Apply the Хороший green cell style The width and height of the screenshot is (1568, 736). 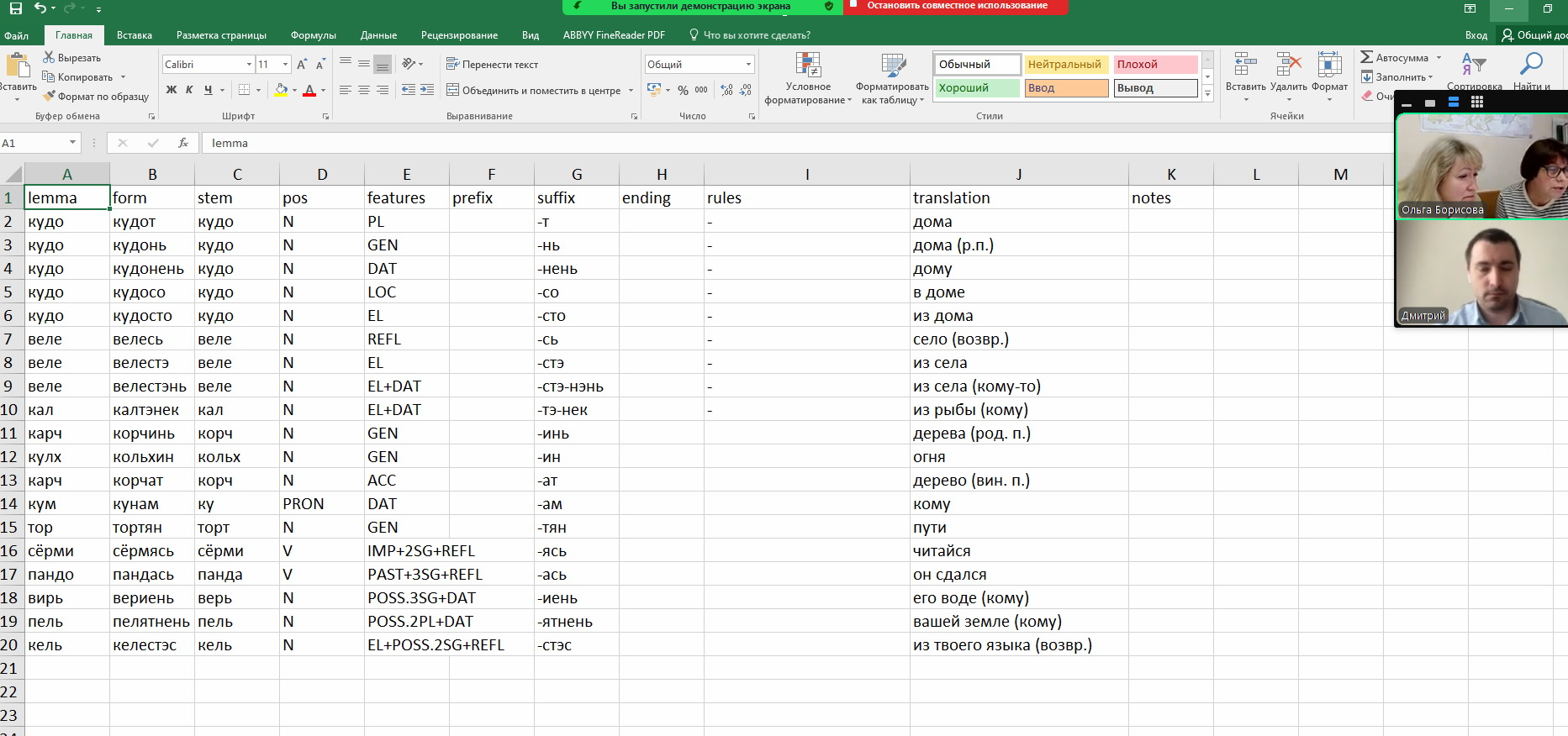coord(976,88)
